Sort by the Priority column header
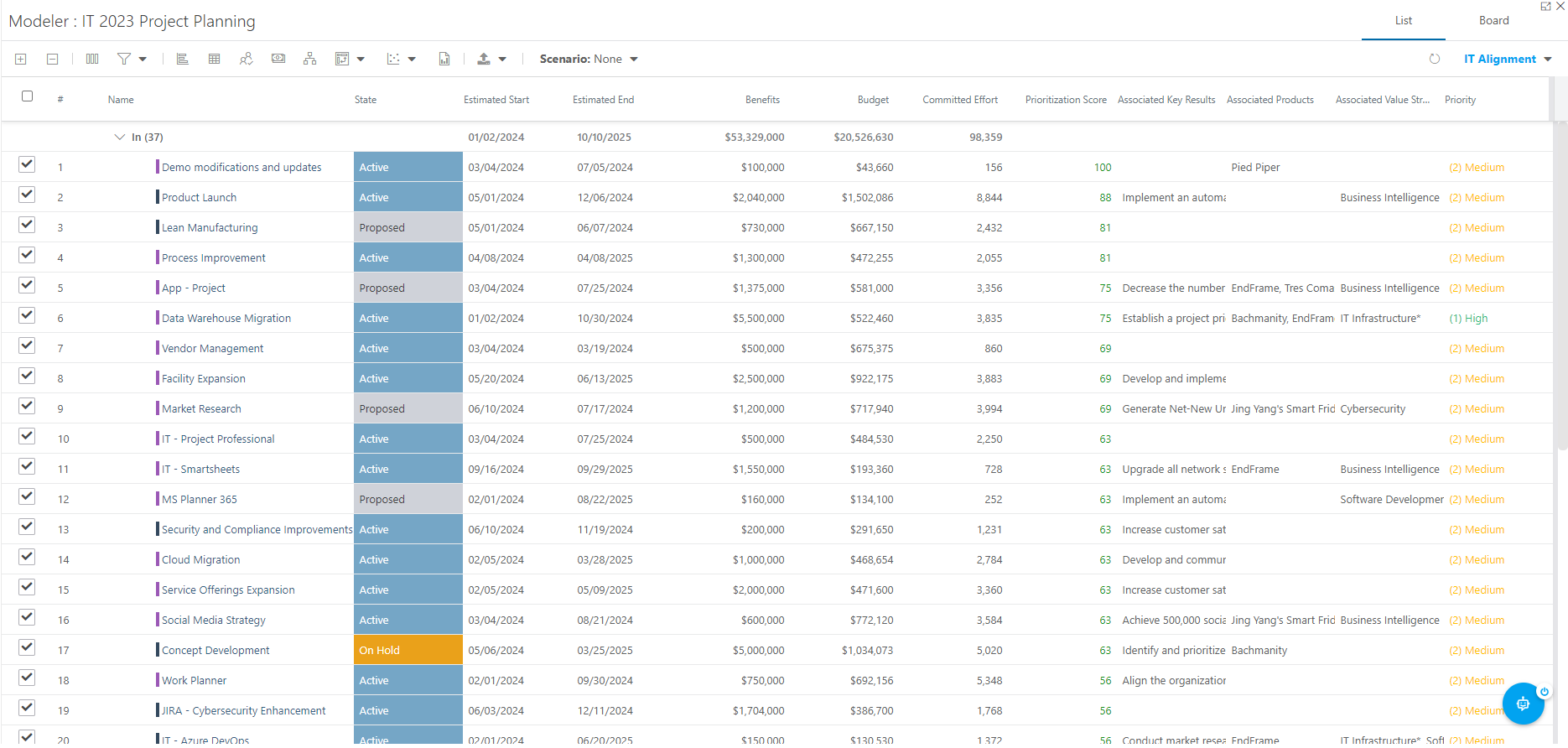 click(1460, 100)
